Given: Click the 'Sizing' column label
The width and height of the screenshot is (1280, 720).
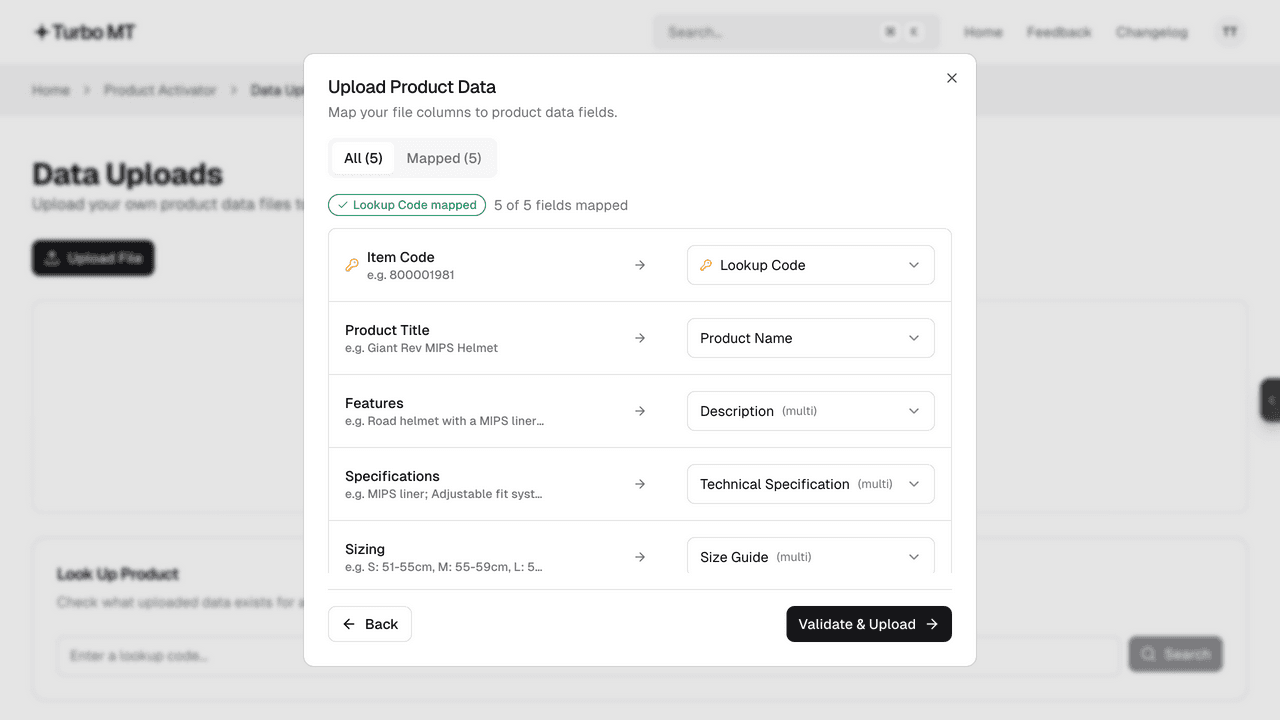Looking at the screenshot, I should pyautogui.click(x=365, y=549).
